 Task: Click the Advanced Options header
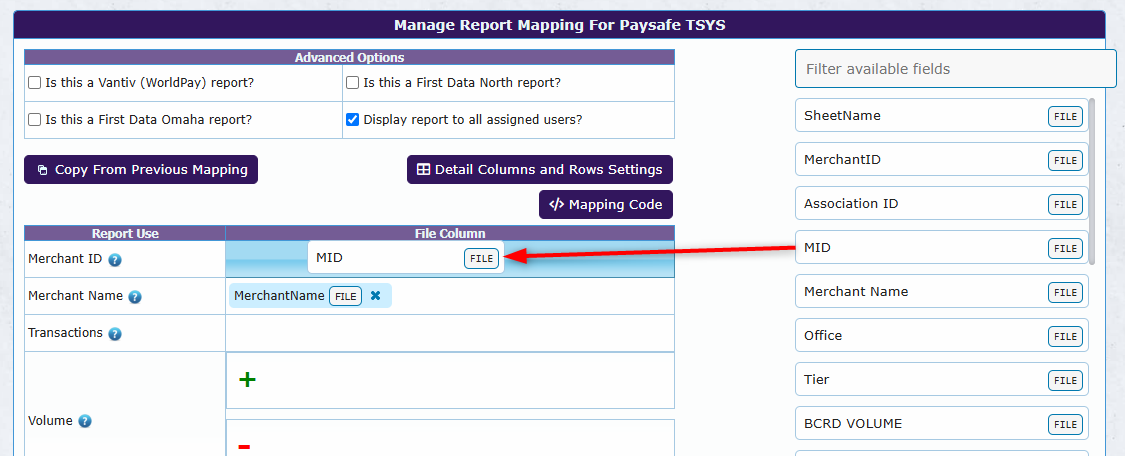349,57
